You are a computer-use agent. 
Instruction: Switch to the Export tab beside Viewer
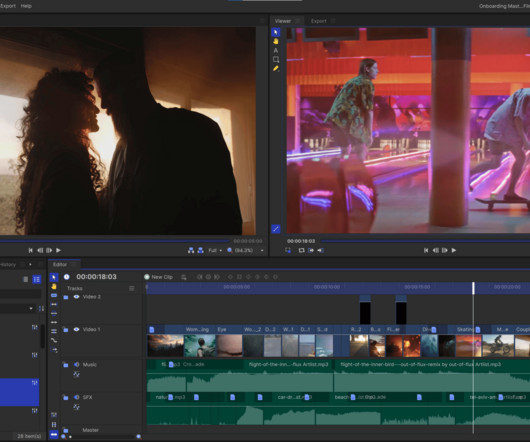pyautogui.click(x=318, y=21)
